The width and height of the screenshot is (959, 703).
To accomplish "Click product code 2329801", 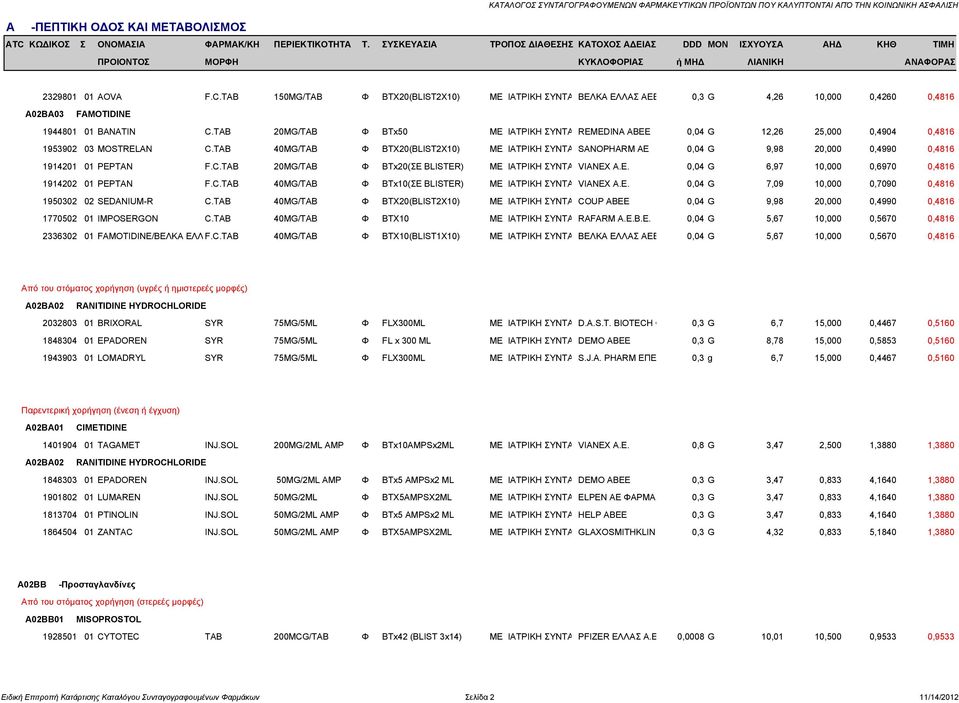I will coord(59,97).
